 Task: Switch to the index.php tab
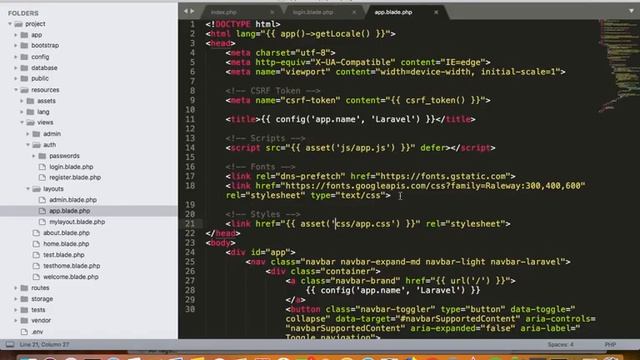coord(241,12)
